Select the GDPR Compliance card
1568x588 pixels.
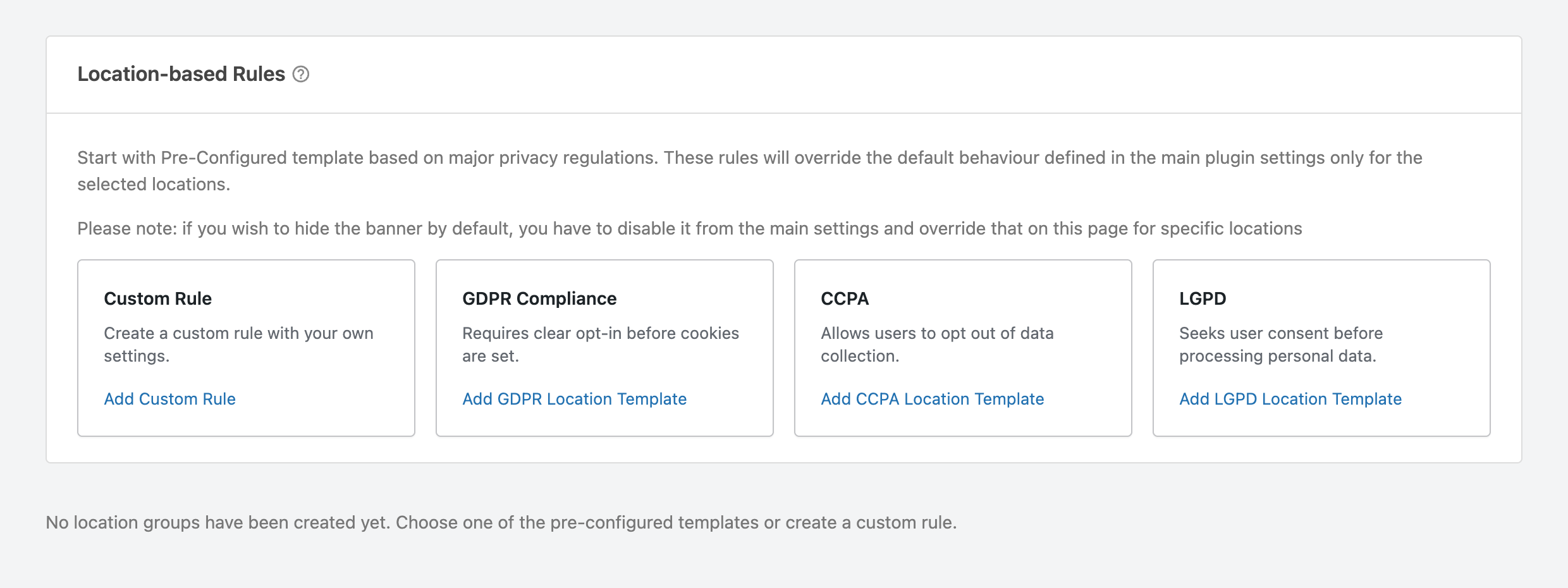pyautogui.click(x=604, y=346)
